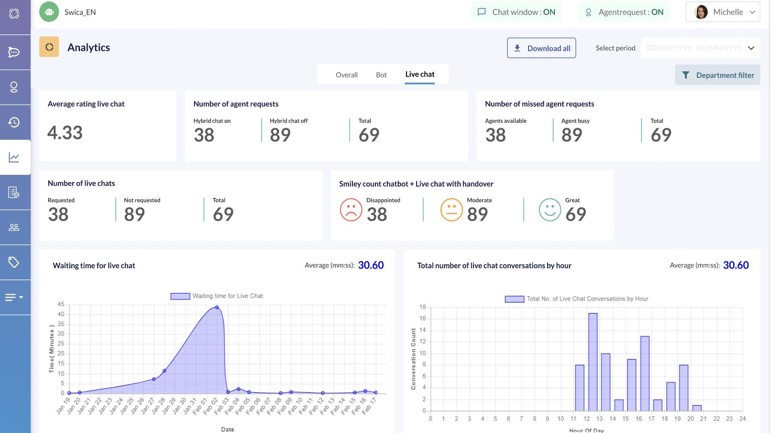This screenshot has width=771, height=433.
Task: Open the Department filter button
Action: tap(717, 75)
